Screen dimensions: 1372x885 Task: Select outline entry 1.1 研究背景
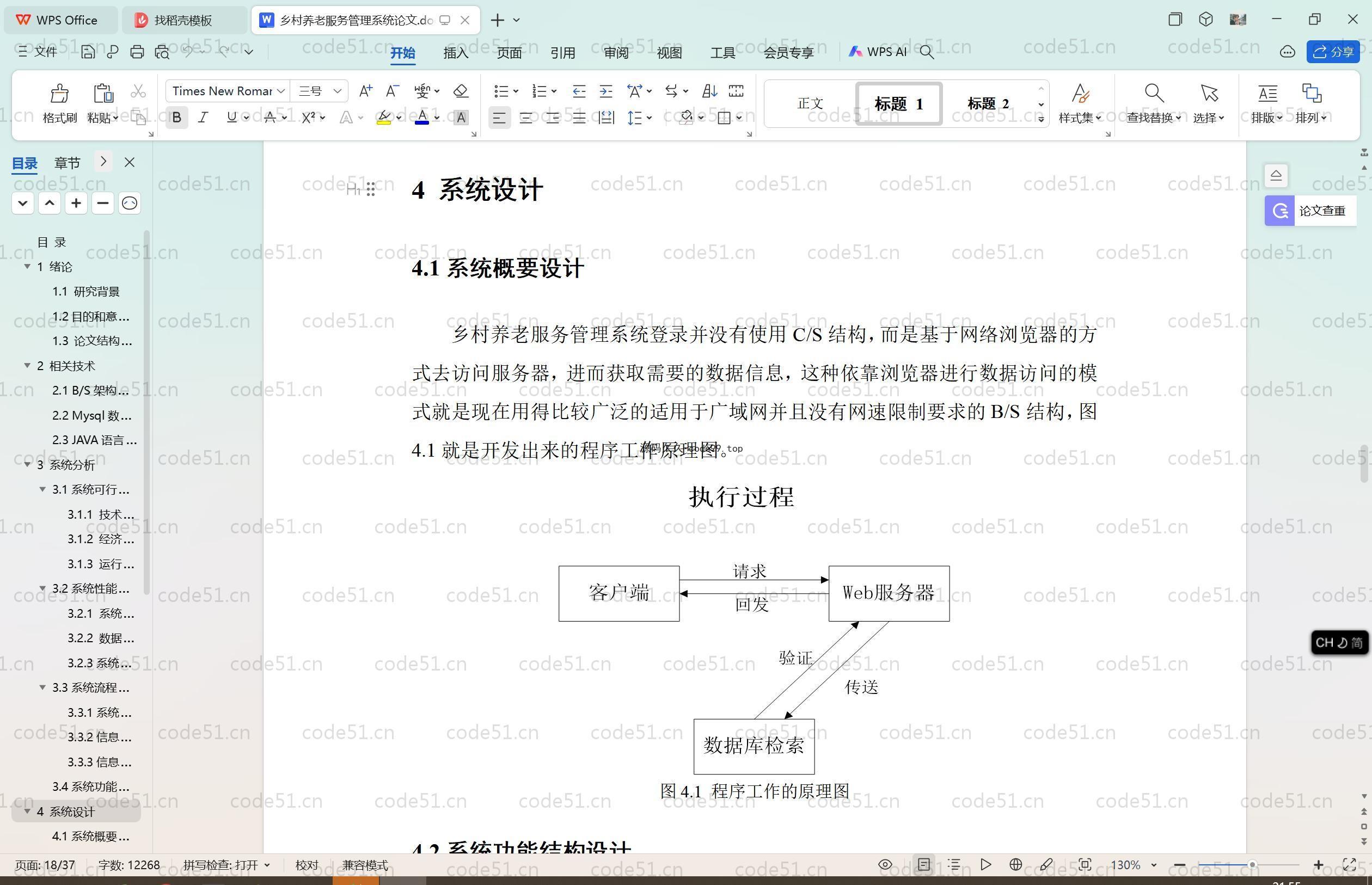coord(86,291)
